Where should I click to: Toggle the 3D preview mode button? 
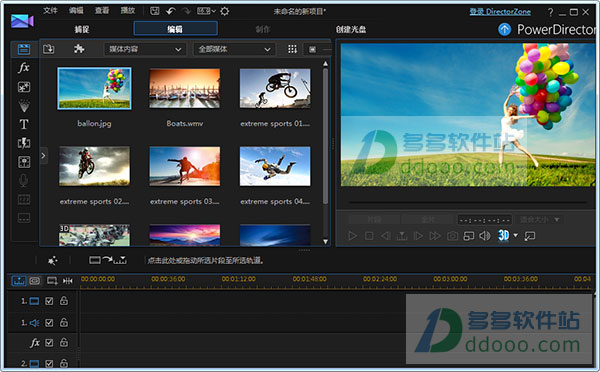click(503, 235)
